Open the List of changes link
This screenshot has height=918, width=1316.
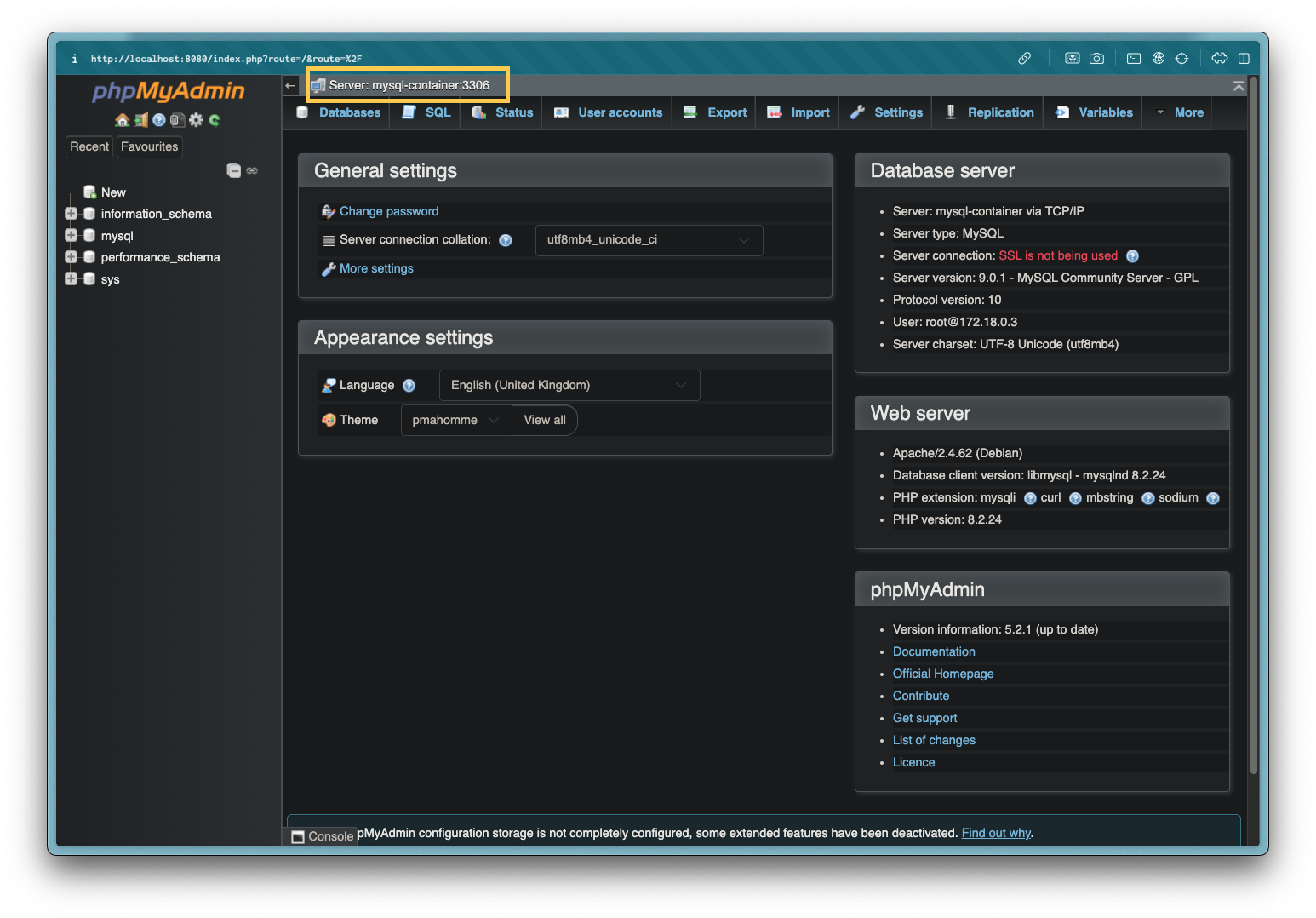(x=934, y=740)
